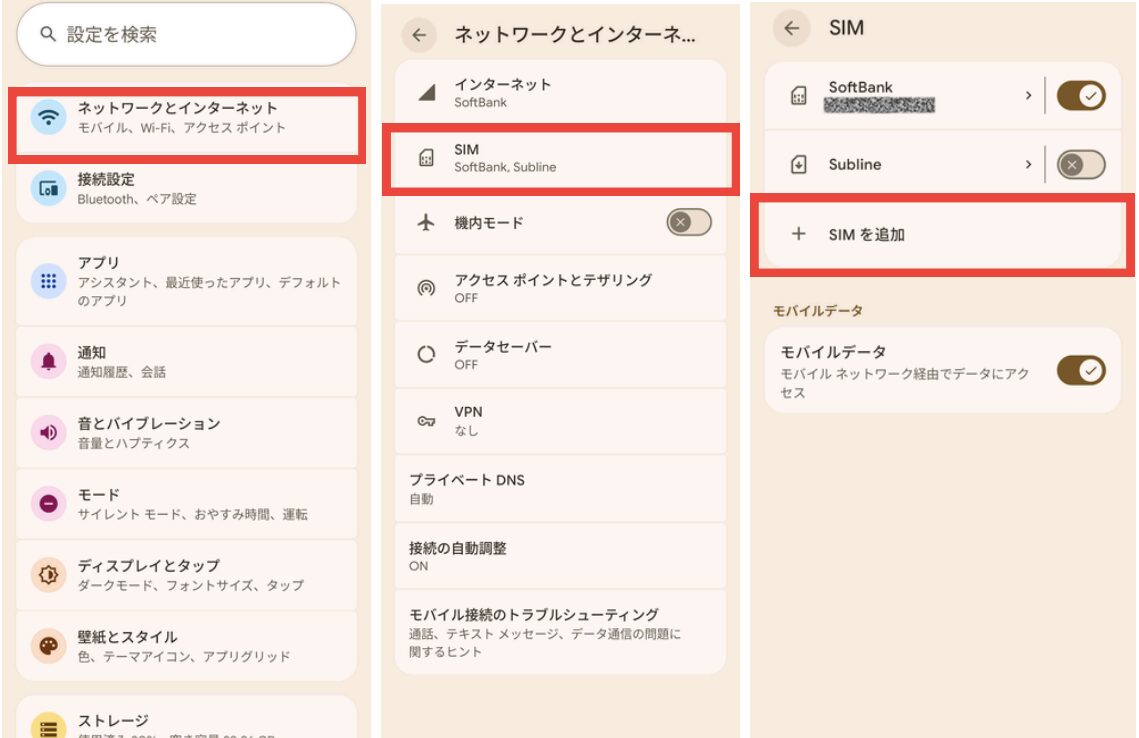The height and width of the screenshot is (738, 1139).
Task: Open モバイル接続のトラブルシューティング link
Action: coord(560,632)
